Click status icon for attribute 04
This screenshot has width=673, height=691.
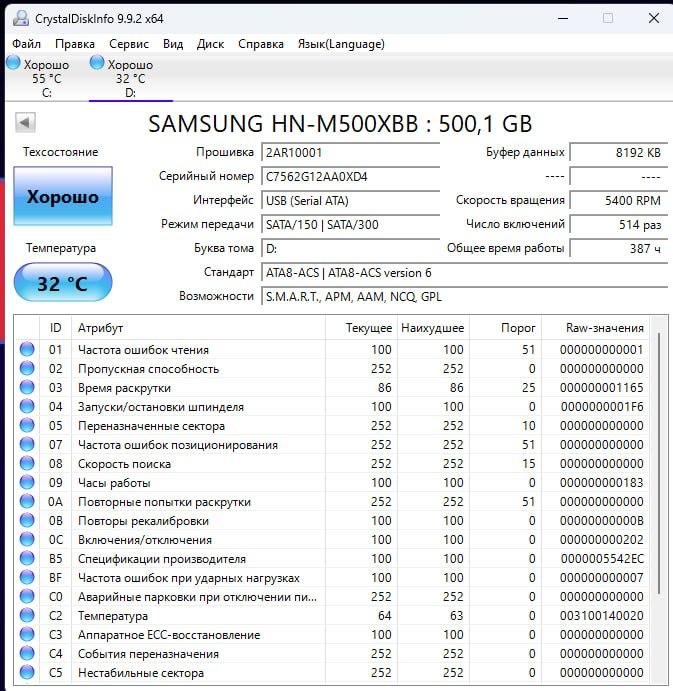[x=27, y=406]
